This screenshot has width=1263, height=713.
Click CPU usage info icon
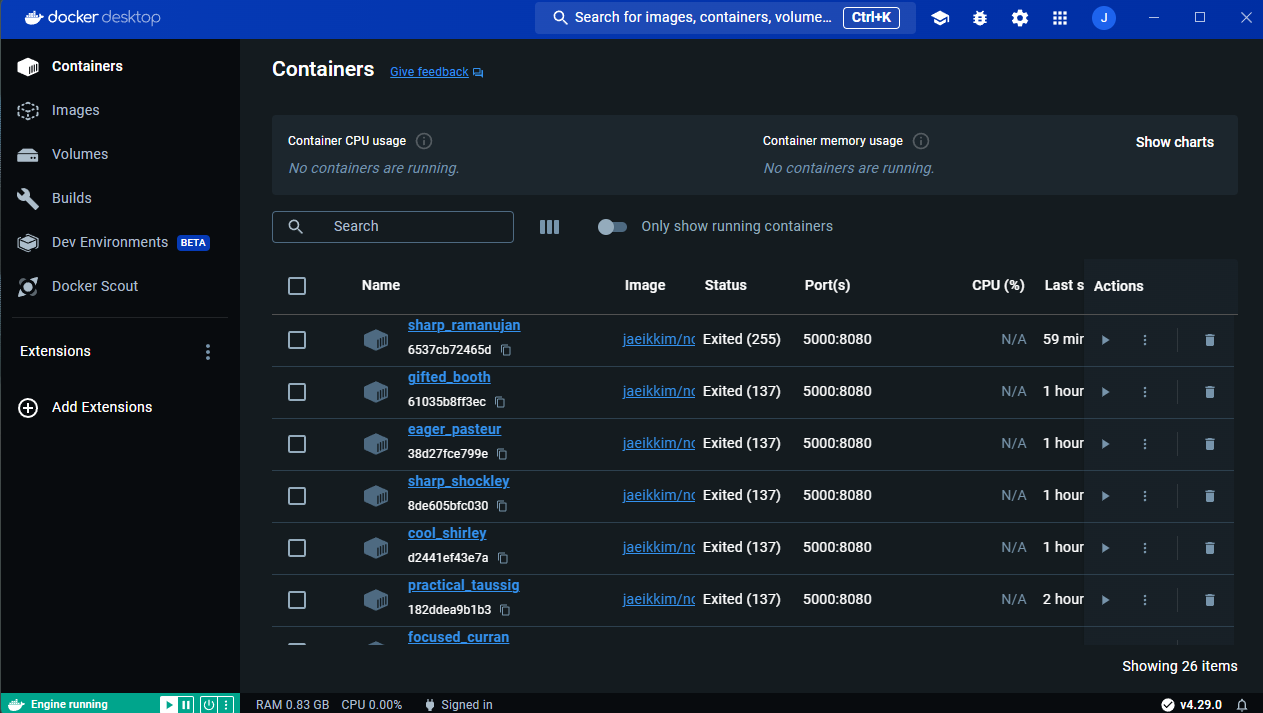point(424,141)
